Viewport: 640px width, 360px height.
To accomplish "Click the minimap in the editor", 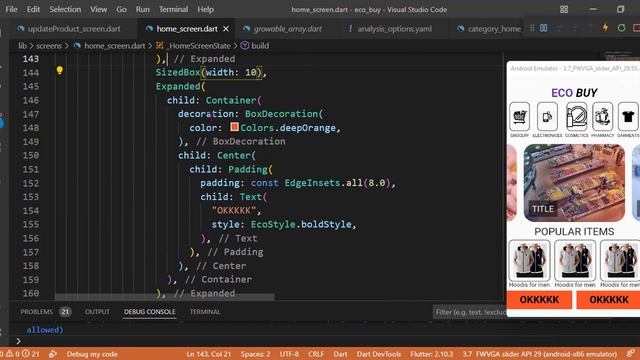I will coord(620,55).
